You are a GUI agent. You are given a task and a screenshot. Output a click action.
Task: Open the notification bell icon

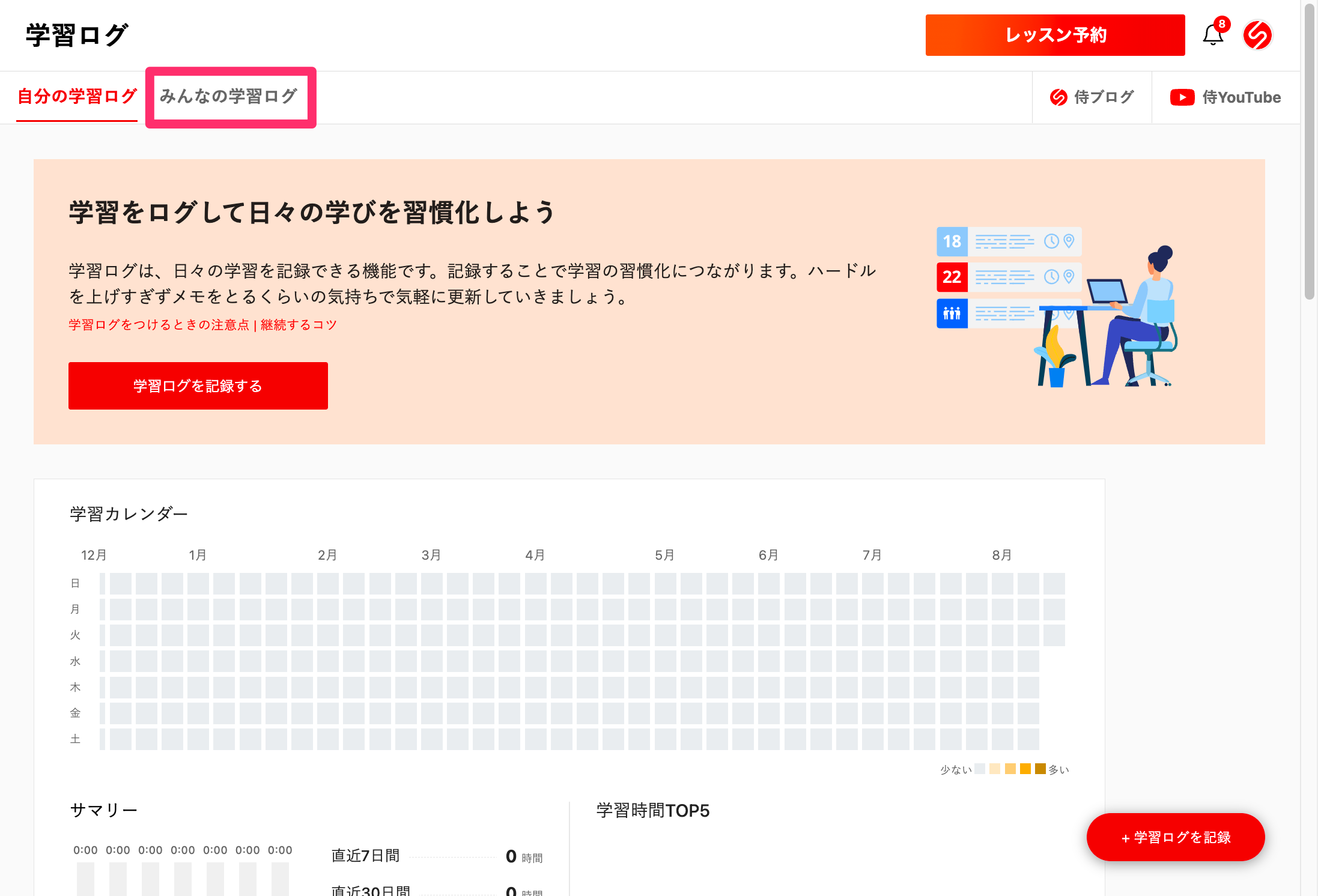click(x=1212, y=35)
